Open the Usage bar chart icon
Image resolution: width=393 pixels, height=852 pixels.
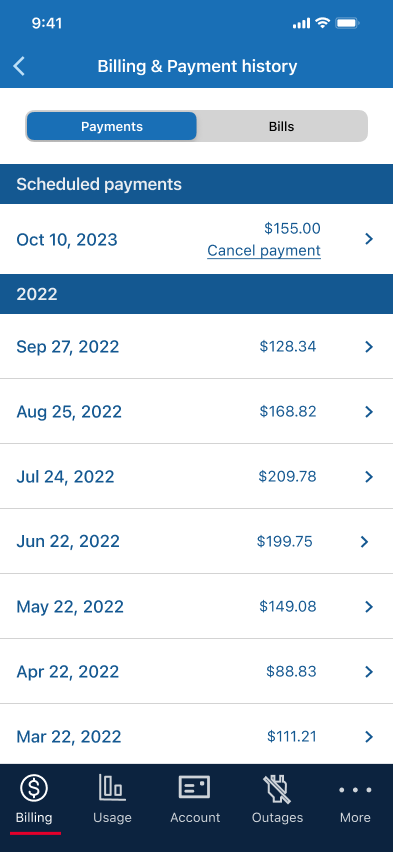[112, 787]
